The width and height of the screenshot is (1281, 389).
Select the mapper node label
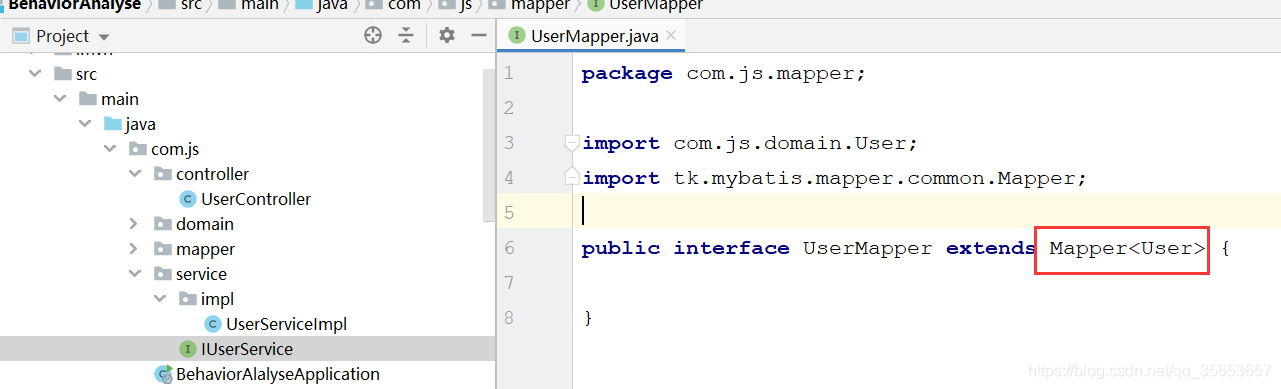[205, 249]
